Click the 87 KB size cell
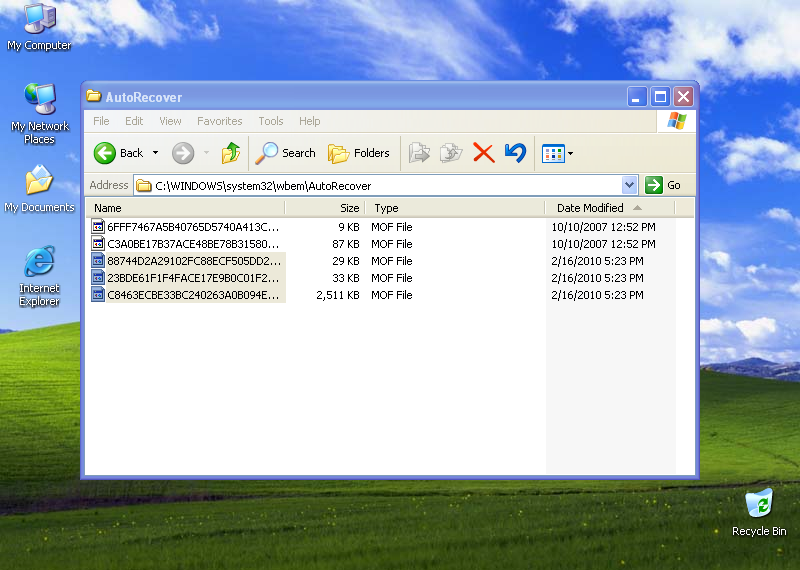Viewport: 800px width, 570px height. click(x=346, y=244)
